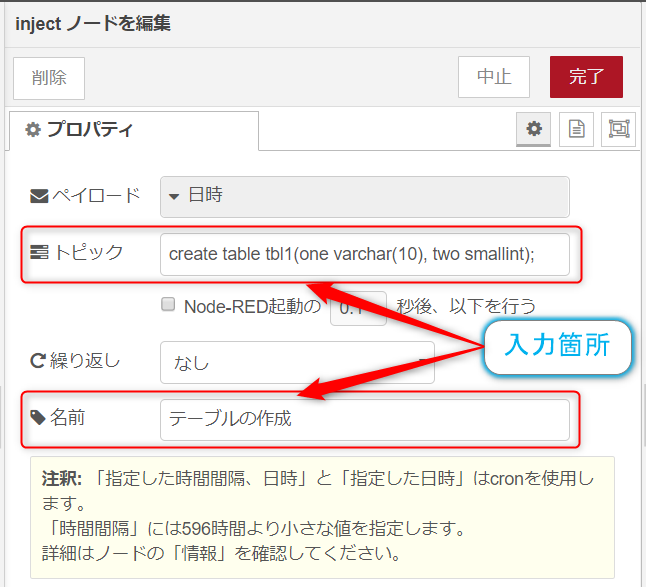
Task: Click the トピック input field
Action: click(365, 255)
